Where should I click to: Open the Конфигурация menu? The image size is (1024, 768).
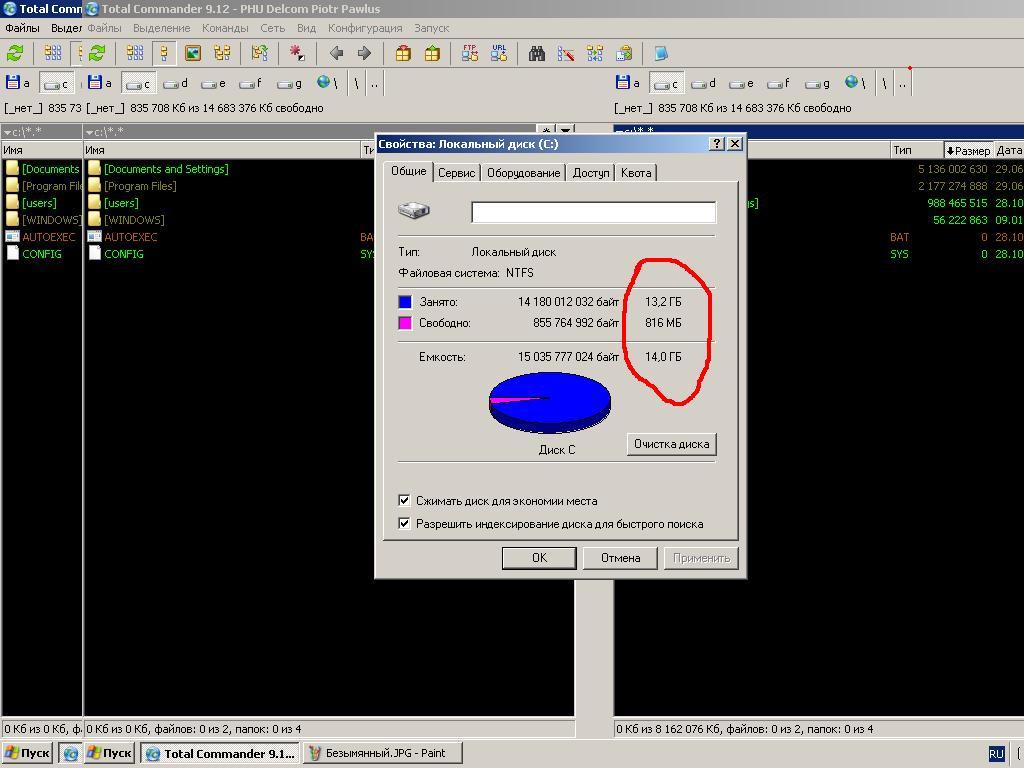click(x=365, y=28)
